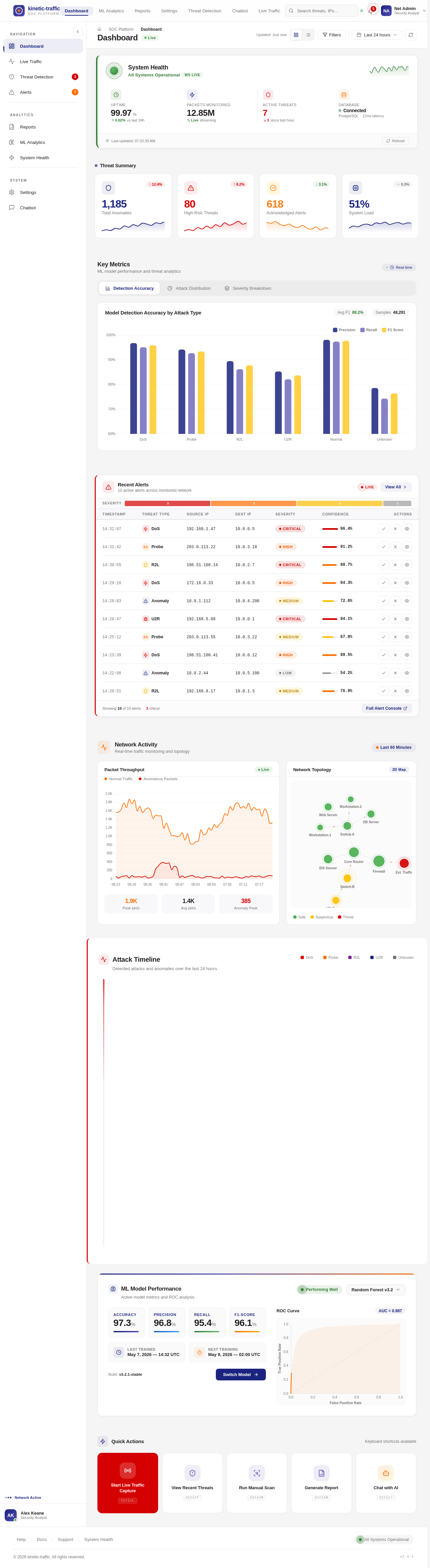Viewport: 430px width, 1568px height.
Task: Click the 96.4% confidence bar
Action: pyautogui.click(x=330, y=529)
